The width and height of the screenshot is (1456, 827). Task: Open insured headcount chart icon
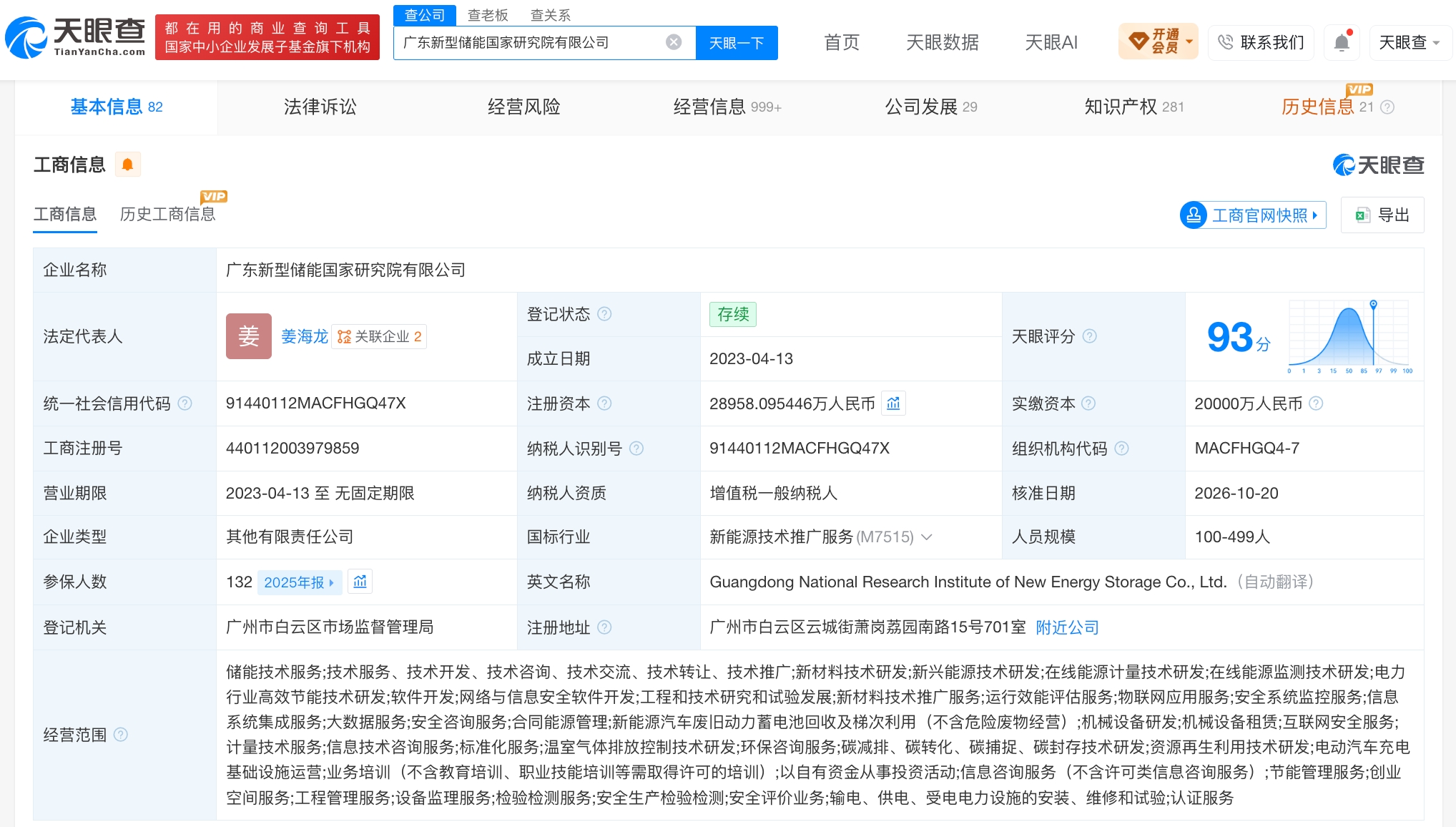(x=360, y=582)
